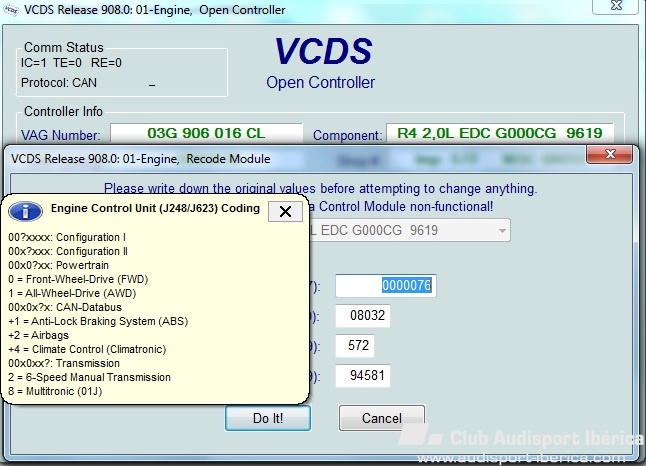Click the '00?xxxx: Configuration I' line
Screen dimensions: 646x466
(67, 237)
